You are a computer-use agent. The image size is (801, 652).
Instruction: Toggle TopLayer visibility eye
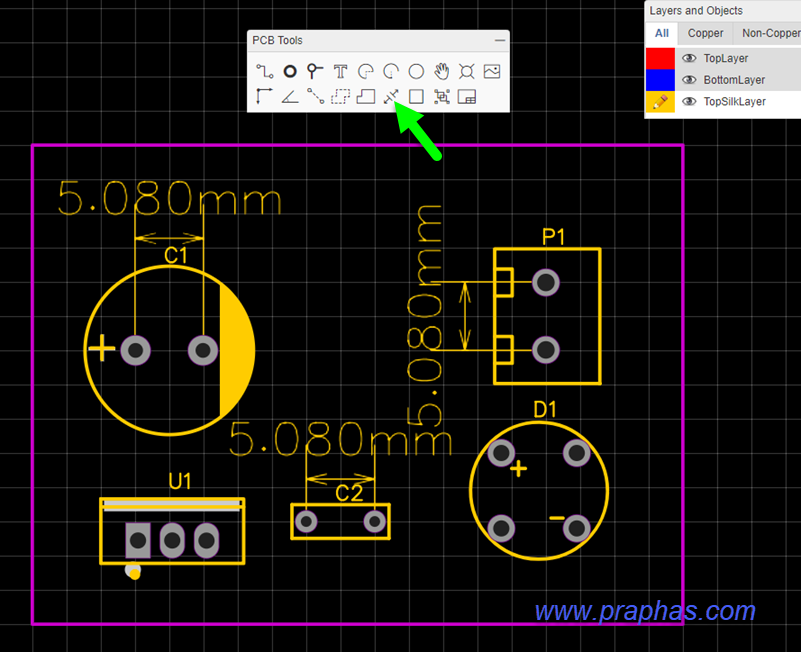689,58
